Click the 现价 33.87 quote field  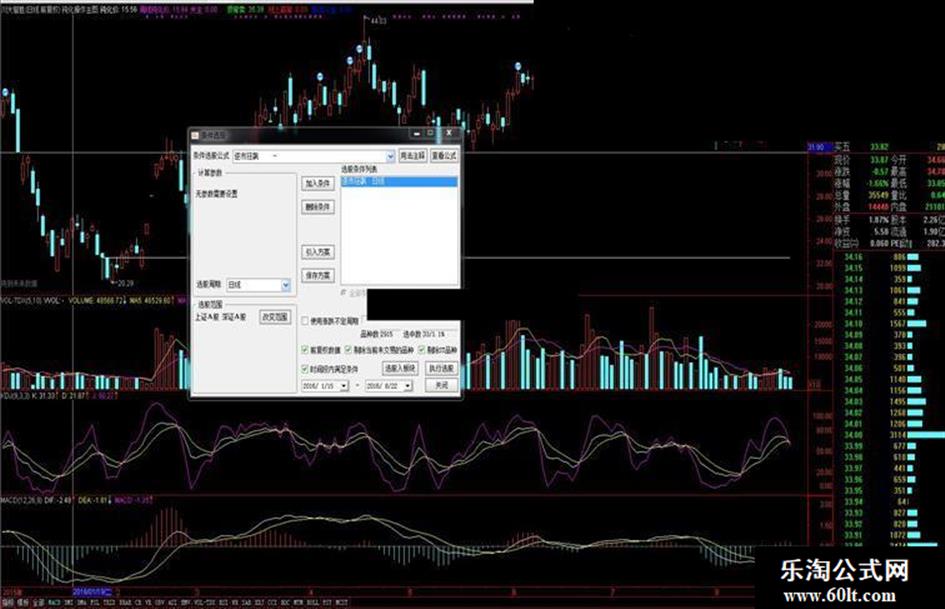click(x=862, y=160)
